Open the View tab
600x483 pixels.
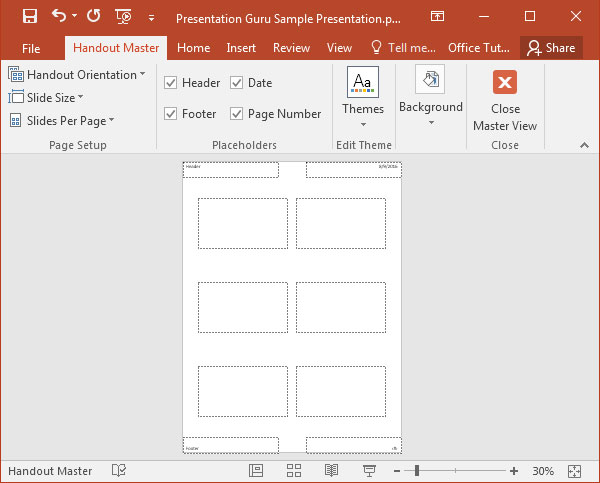pos(339,48)
